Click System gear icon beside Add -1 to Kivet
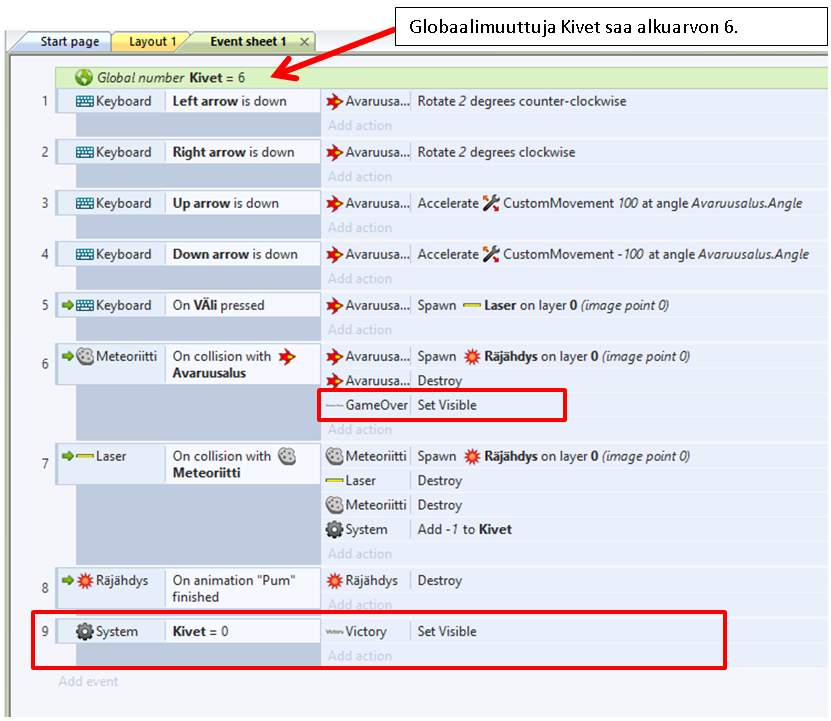 pyautogui.click(x=334, y=530)
